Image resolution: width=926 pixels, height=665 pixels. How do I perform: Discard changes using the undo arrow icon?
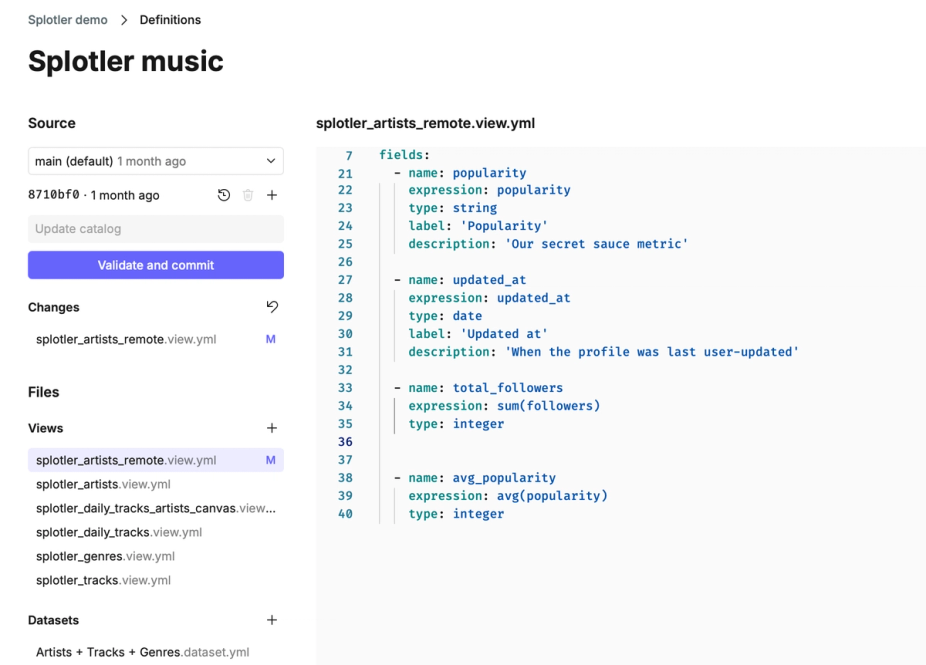pyautogui.click(x=272, y=307)
